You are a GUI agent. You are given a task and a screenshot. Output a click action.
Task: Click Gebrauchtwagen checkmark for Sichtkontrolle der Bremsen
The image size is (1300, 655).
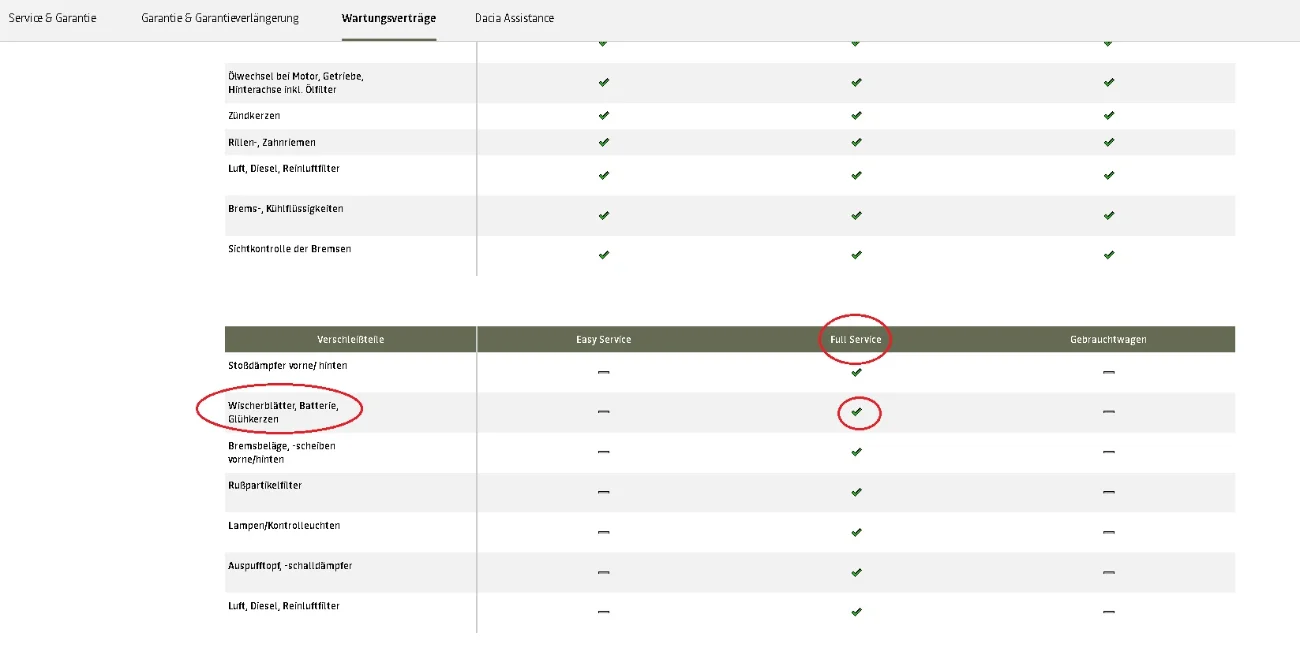(1108, 255)
